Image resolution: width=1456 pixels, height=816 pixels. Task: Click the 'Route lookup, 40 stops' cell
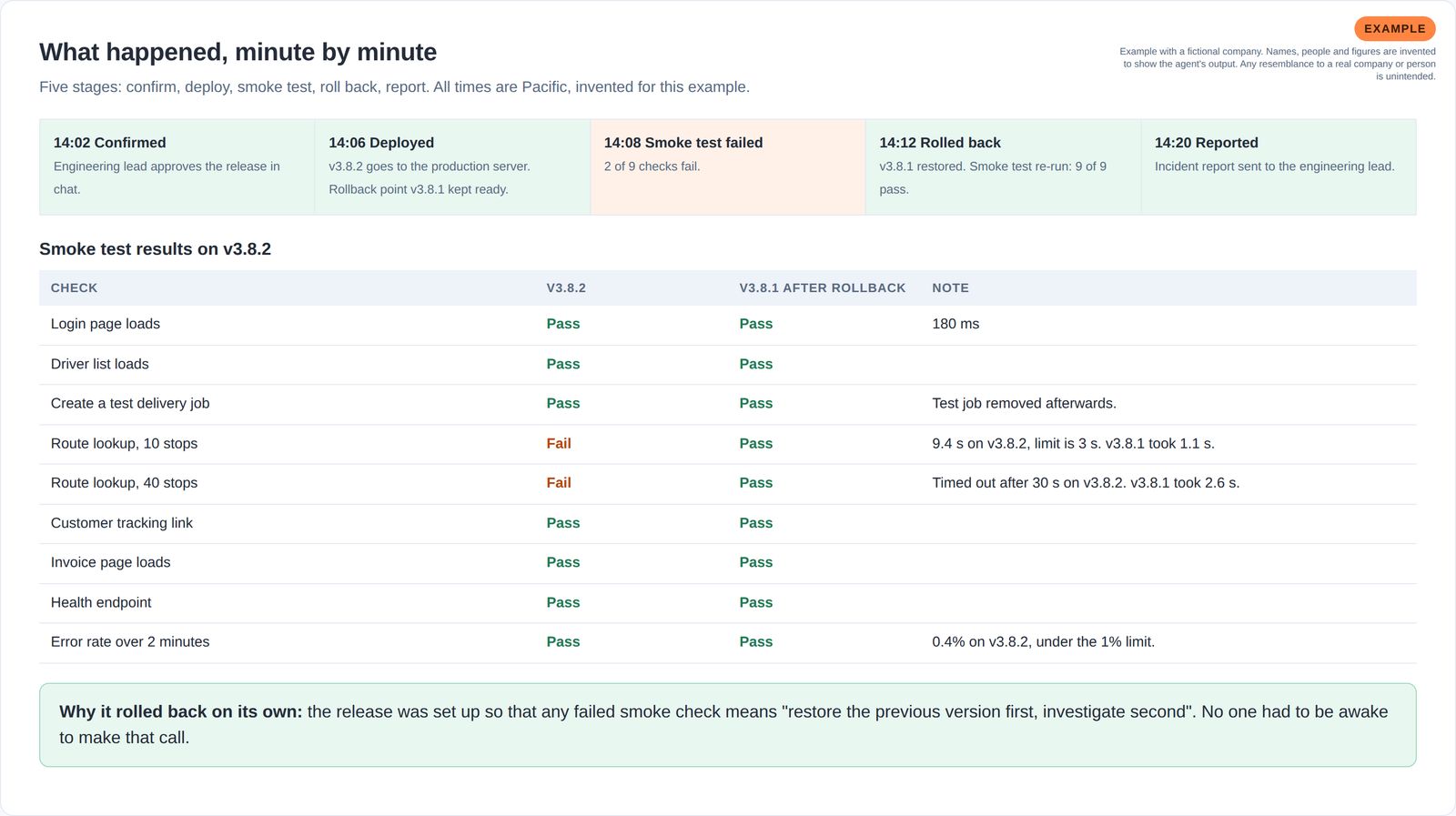(x=124, y=483)
